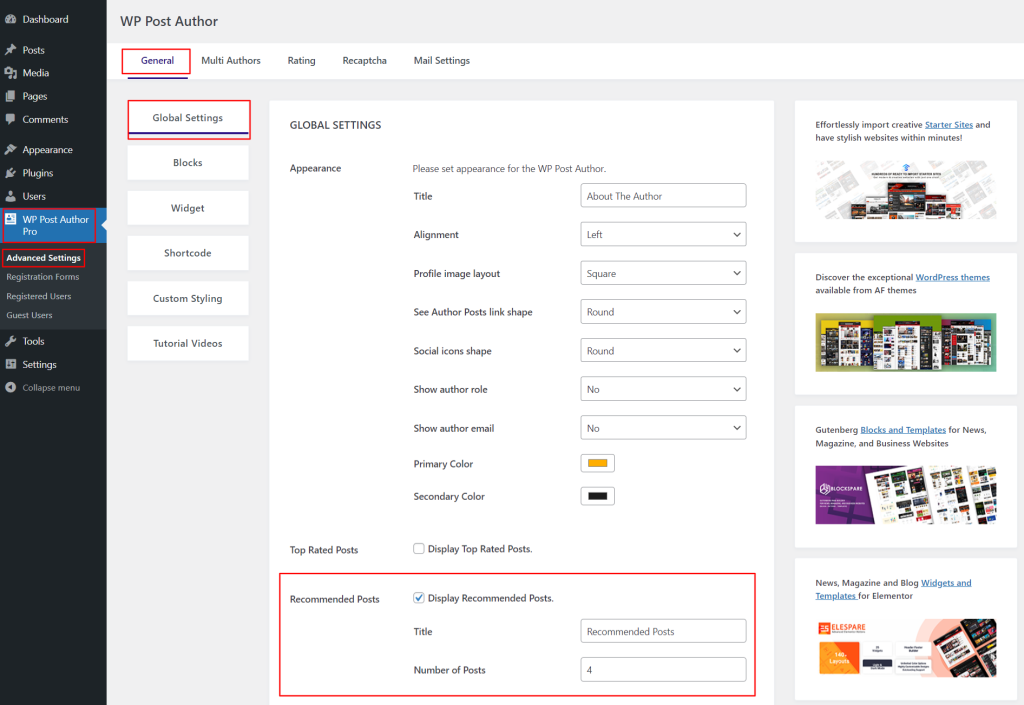Click the AF themes preview thumbnail
Viewport: 1024px width, 705px height.
pyautogui.click(x=906, y=343)
